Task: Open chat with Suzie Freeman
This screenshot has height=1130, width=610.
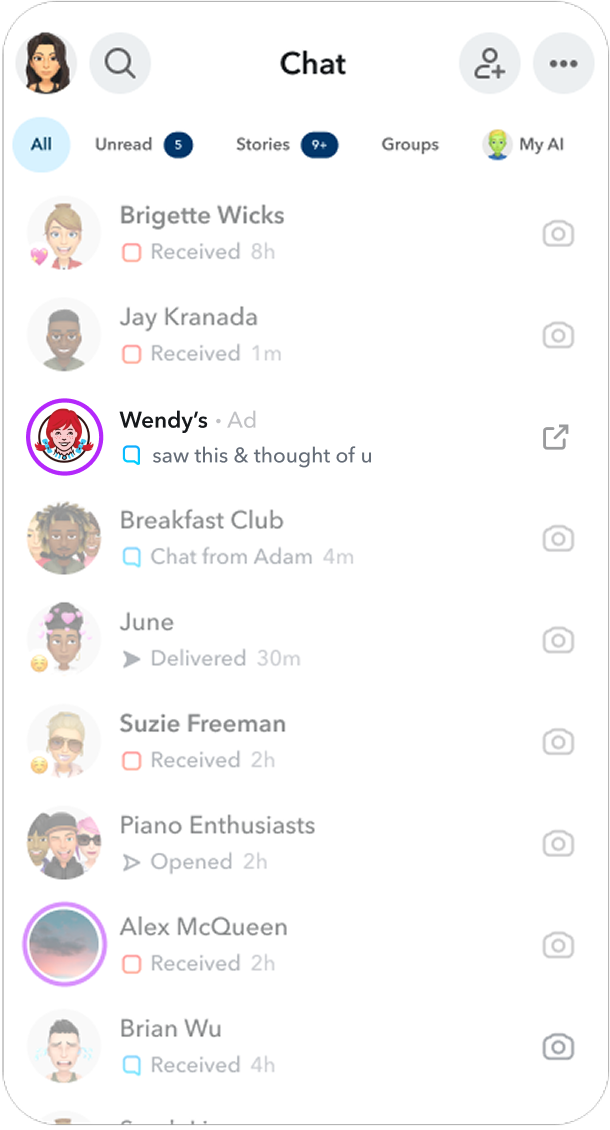Action: (305, 742)
